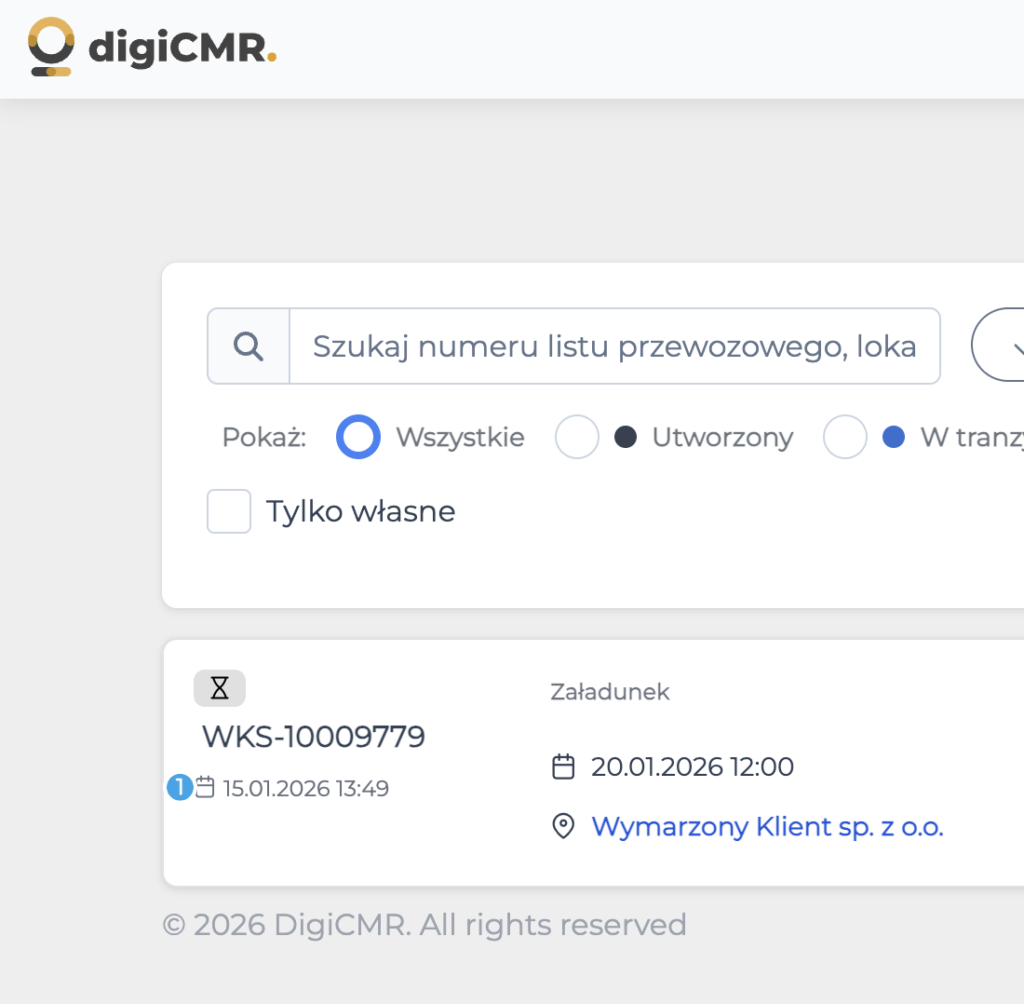Select the Utworzony radio button
This screenshot has height=1004, width=1024.
pos(577,437)
